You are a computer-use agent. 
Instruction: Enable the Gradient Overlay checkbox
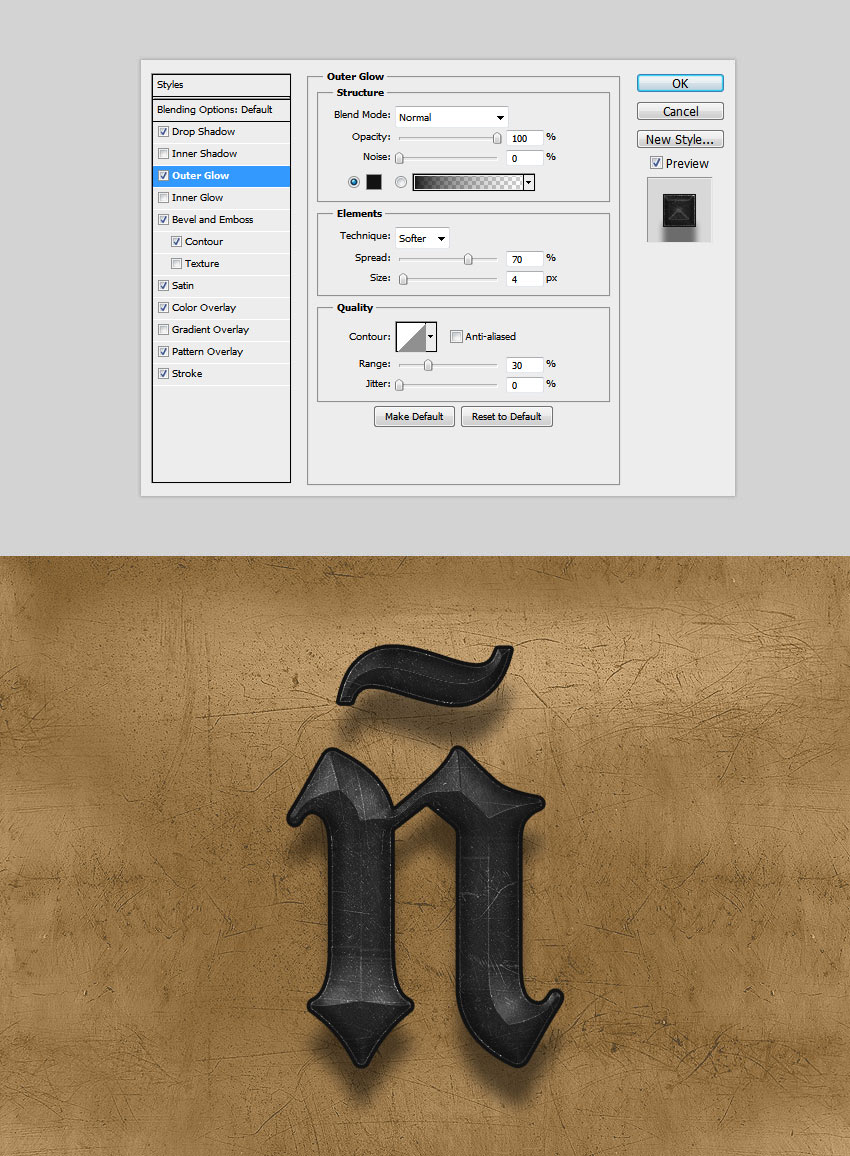[x=164, y=330]
